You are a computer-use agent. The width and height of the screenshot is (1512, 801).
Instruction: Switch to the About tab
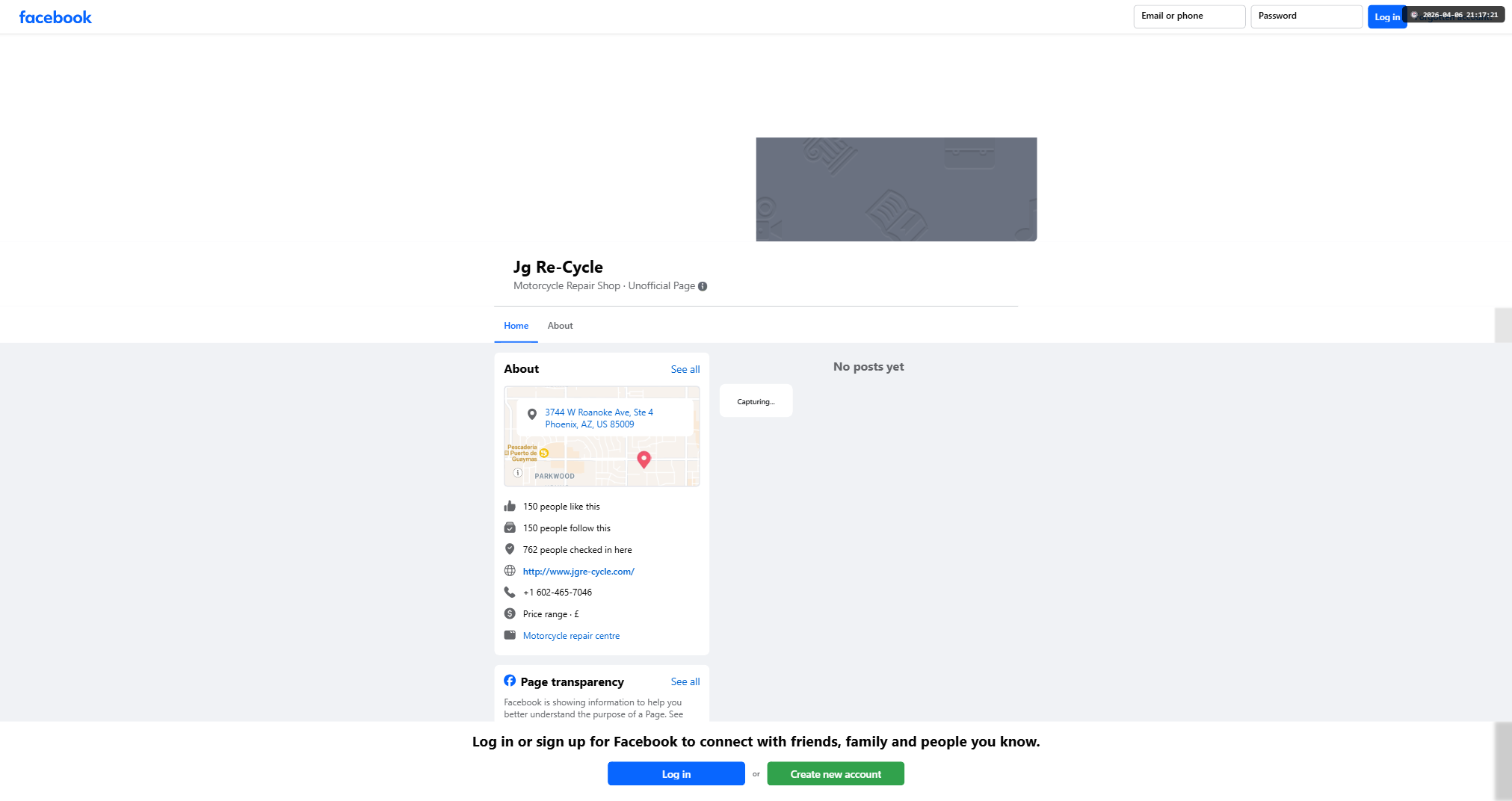pyautogui.click(x=560, y=326)
